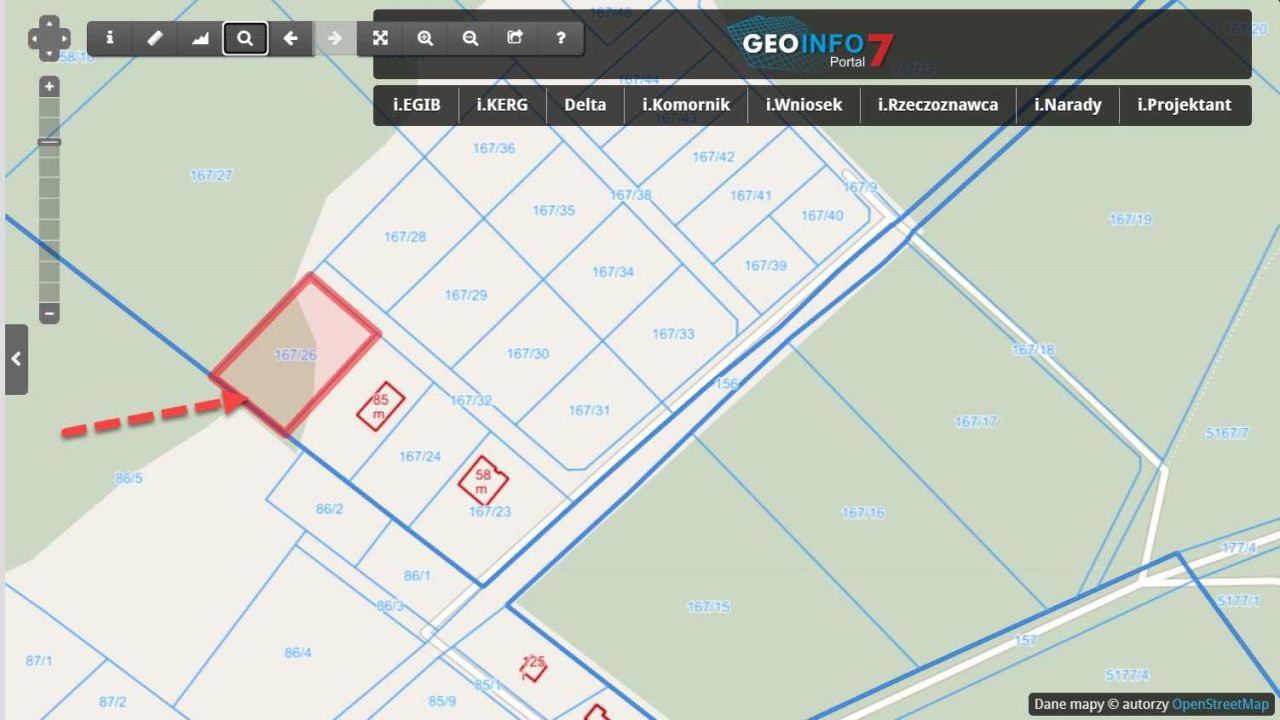This screenshot has height=720, width=1280.
Task: Open the help question mark
Action: point(560,39)
